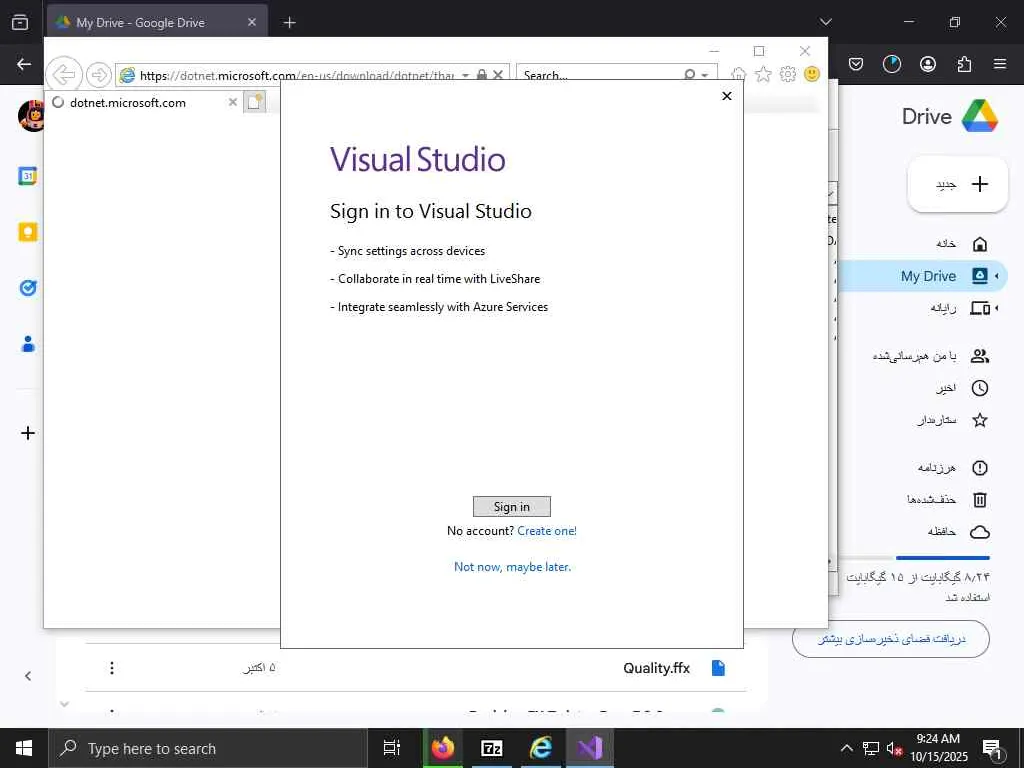Go back in Firefox browser
This screenshot has height=768, width=1024.
(24, 64)
